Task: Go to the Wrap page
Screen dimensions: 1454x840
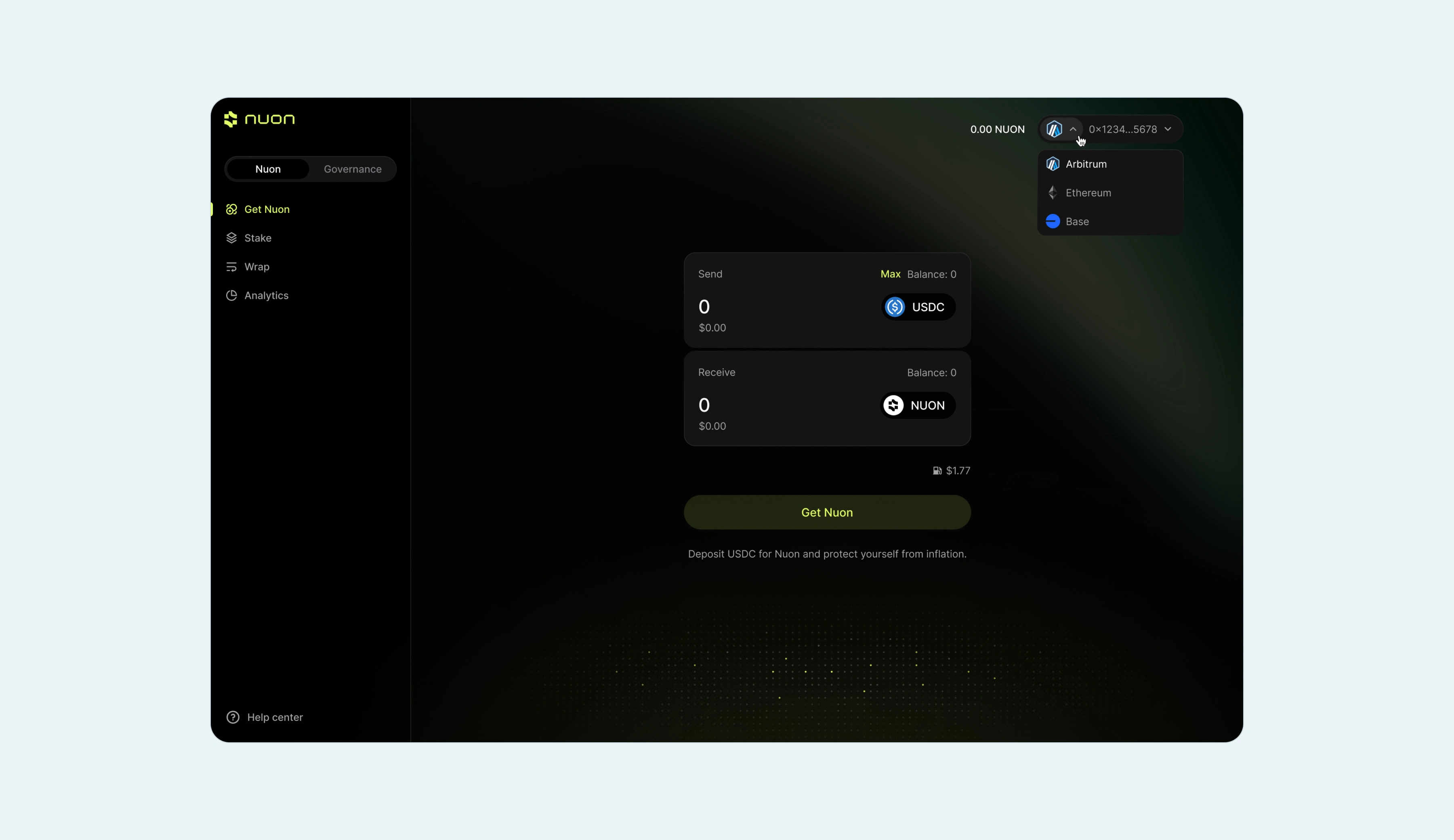Action: click(x=248, y=267)
